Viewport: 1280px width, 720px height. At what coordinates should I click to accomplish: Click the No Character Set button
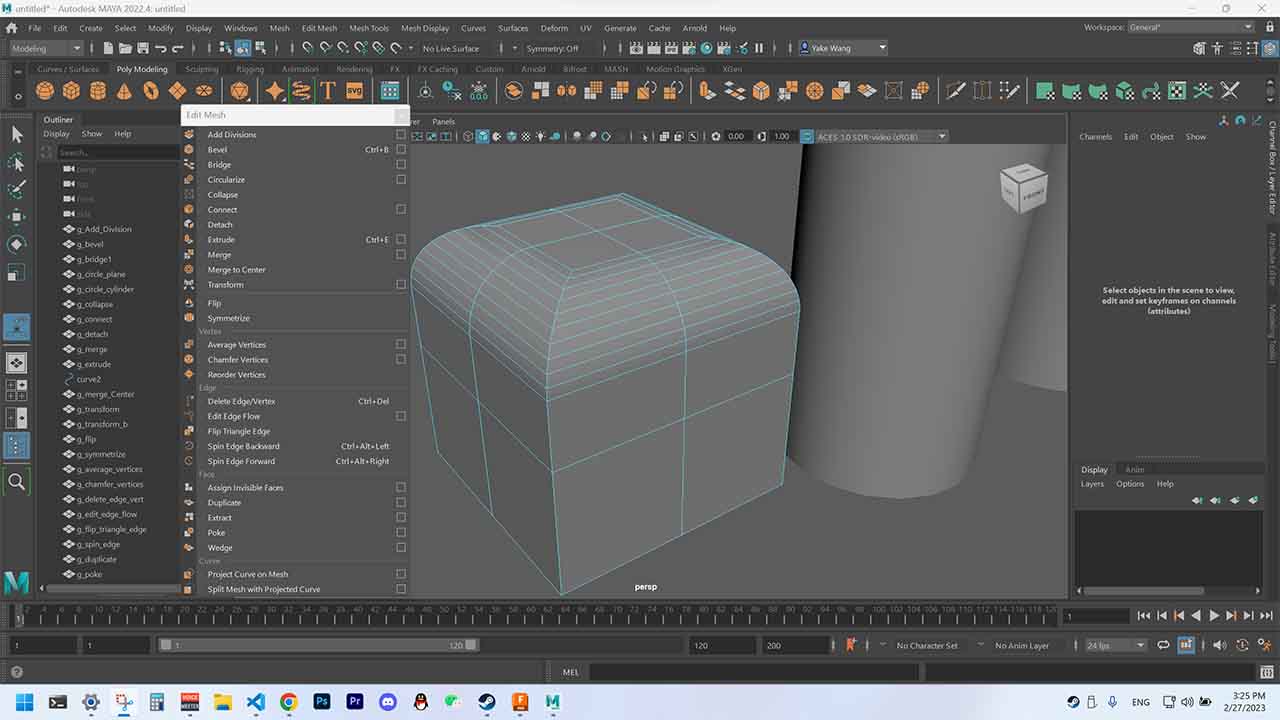(x=926, y=645)
